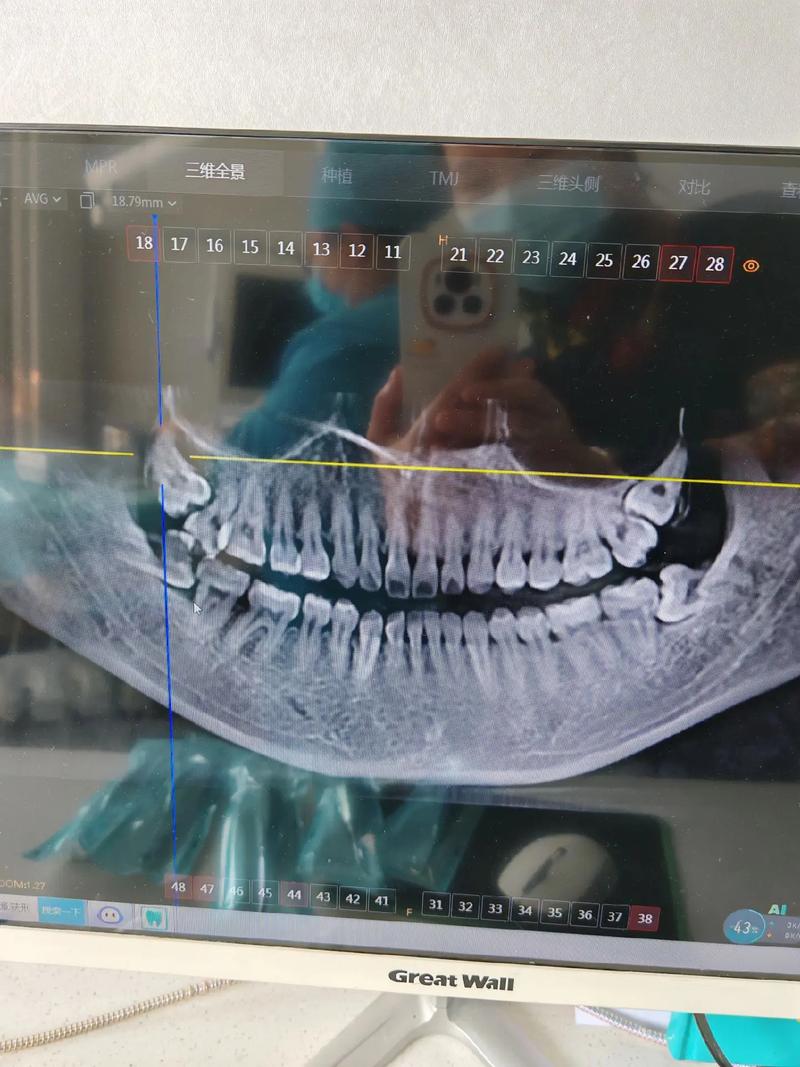Click the 43% circular performance indicator
This screenshot has width=800, height=1067.
click(x=742, y=928)
